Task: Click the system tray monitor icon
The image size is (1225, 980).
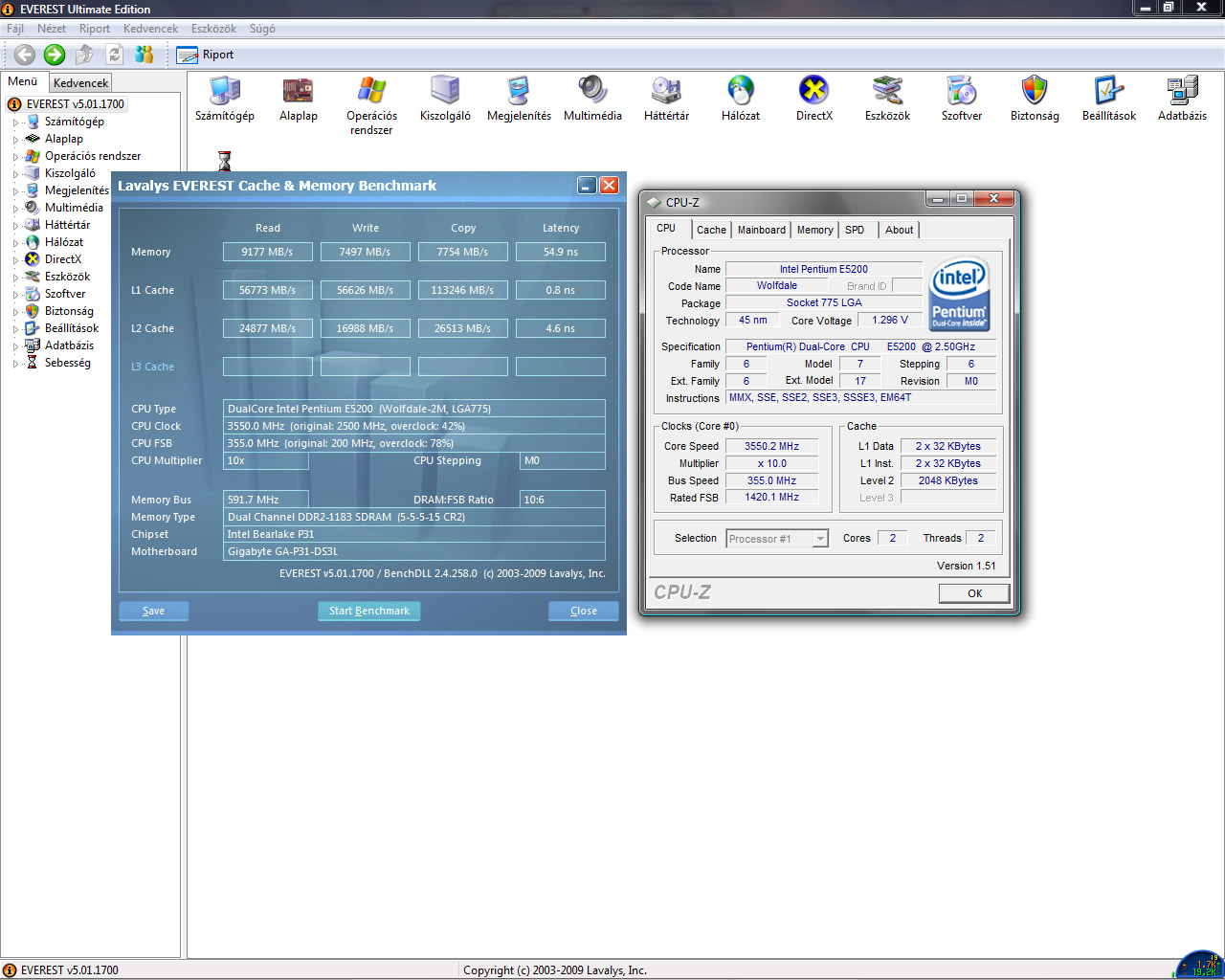Action: click(x=1199, y=965)
